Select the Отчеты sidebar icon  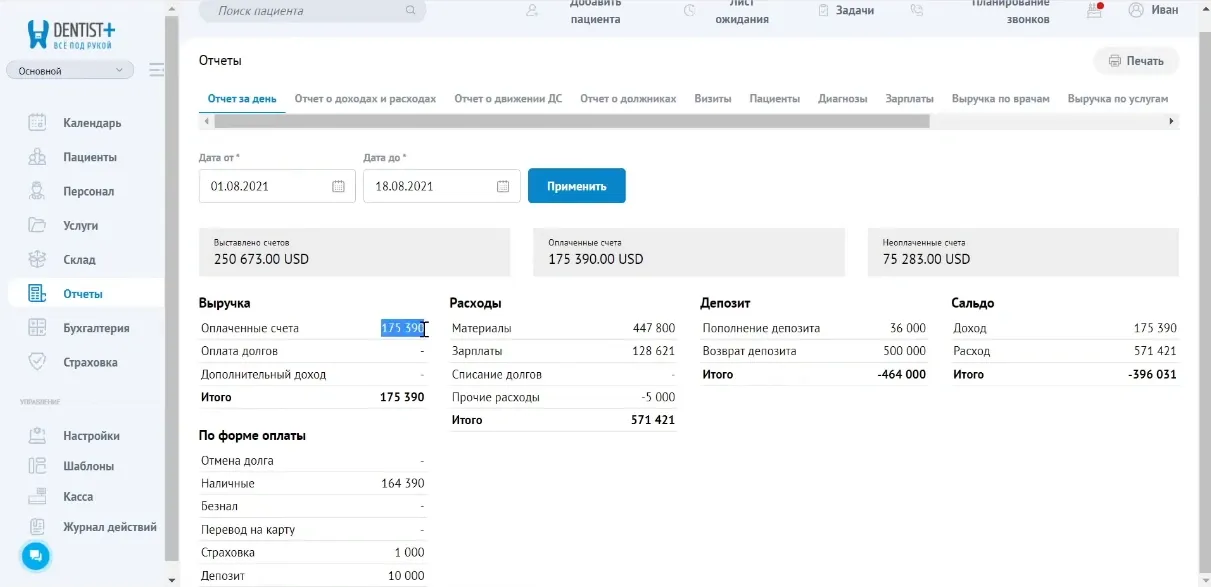point(37,294)
